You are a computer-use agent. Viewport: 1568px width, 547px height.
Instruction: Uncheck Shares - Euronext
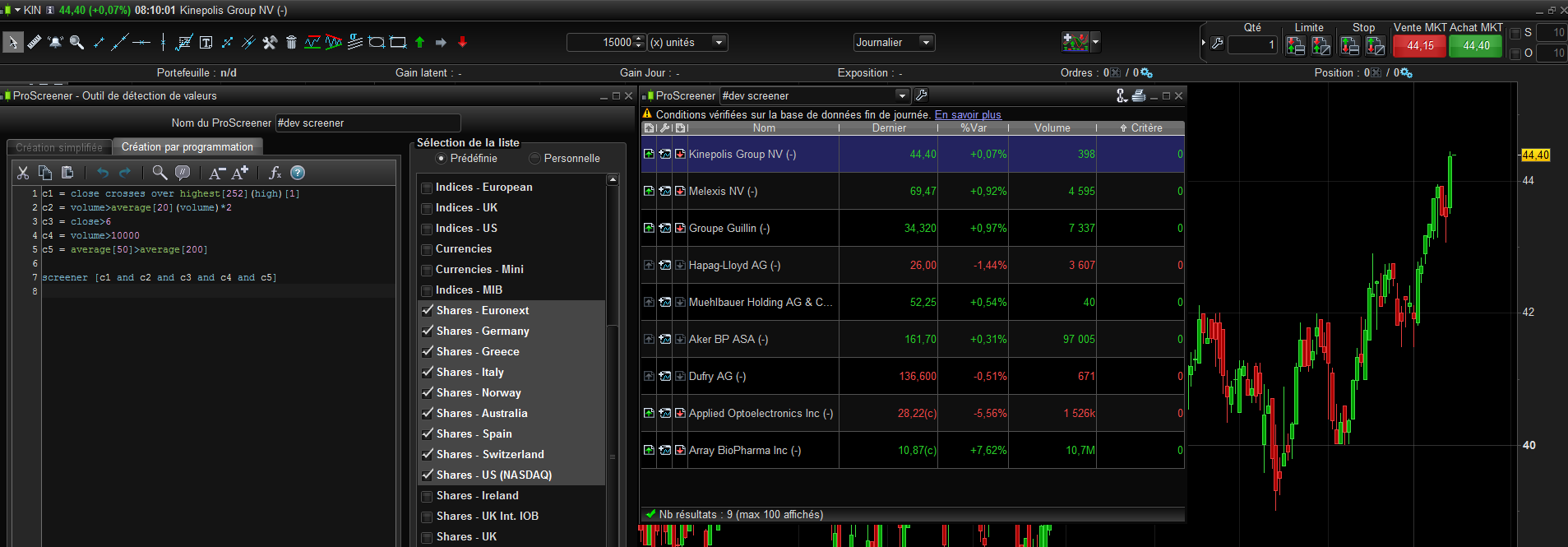click(427, 311)
